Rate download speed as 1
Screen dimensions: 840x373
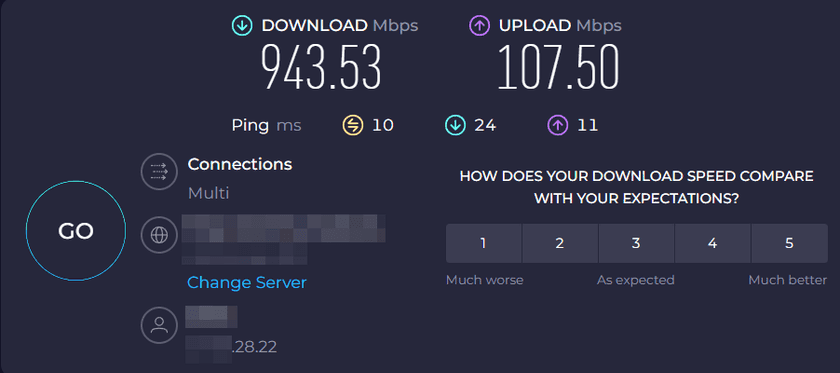pos(483,243)
